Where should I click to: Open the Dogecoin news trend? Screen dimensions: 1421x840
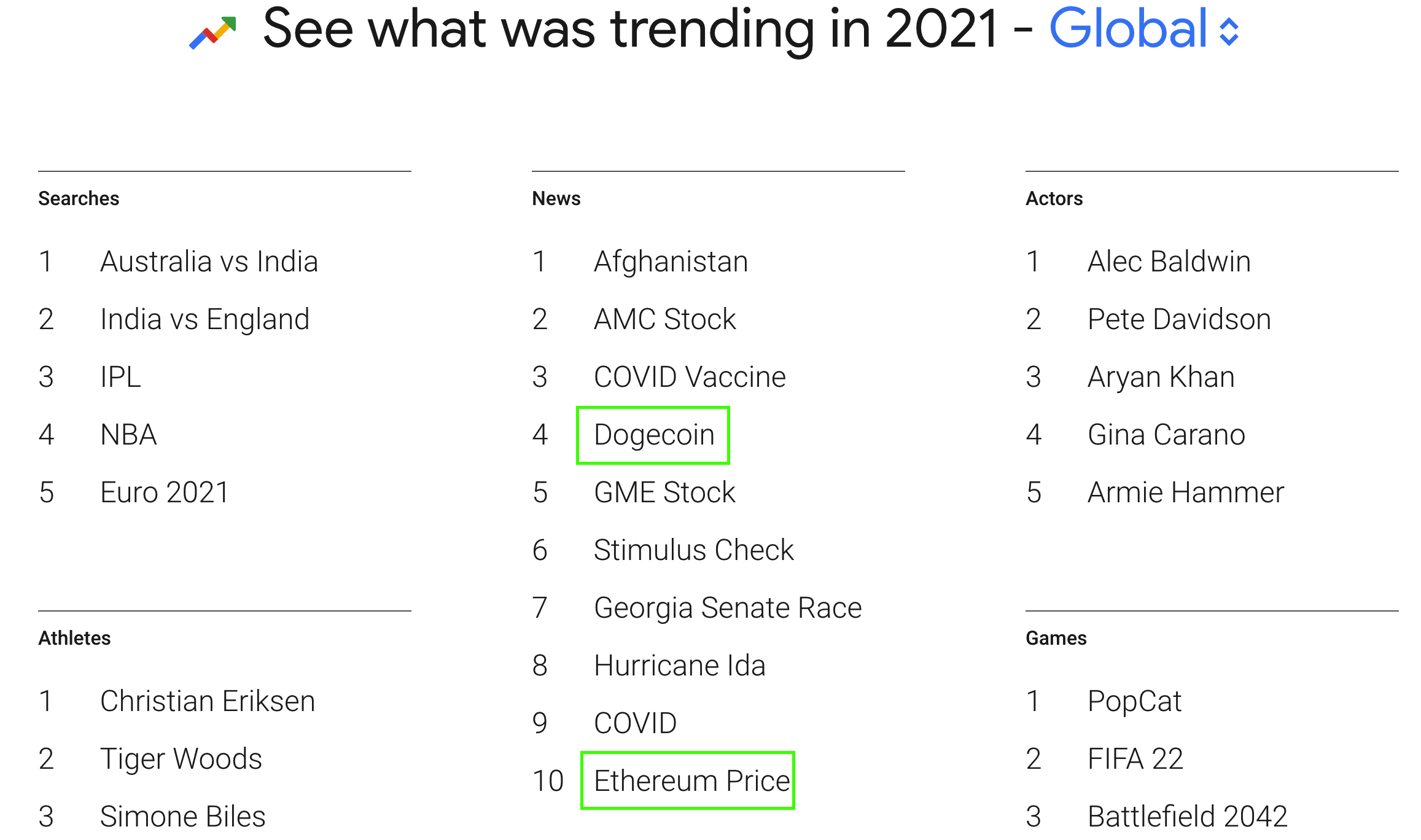[654, 435]
